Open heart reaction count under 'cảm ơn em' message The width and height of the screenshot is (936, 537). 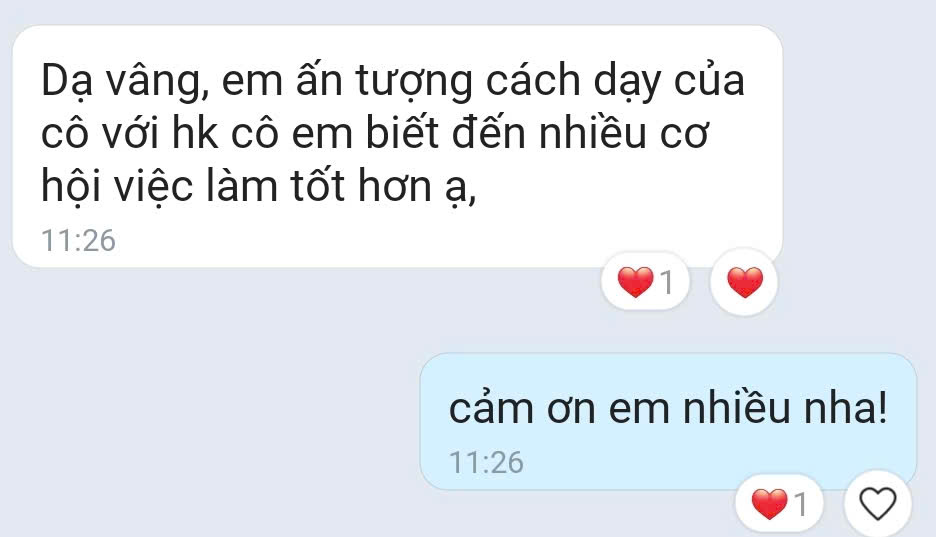pos(779,504)
